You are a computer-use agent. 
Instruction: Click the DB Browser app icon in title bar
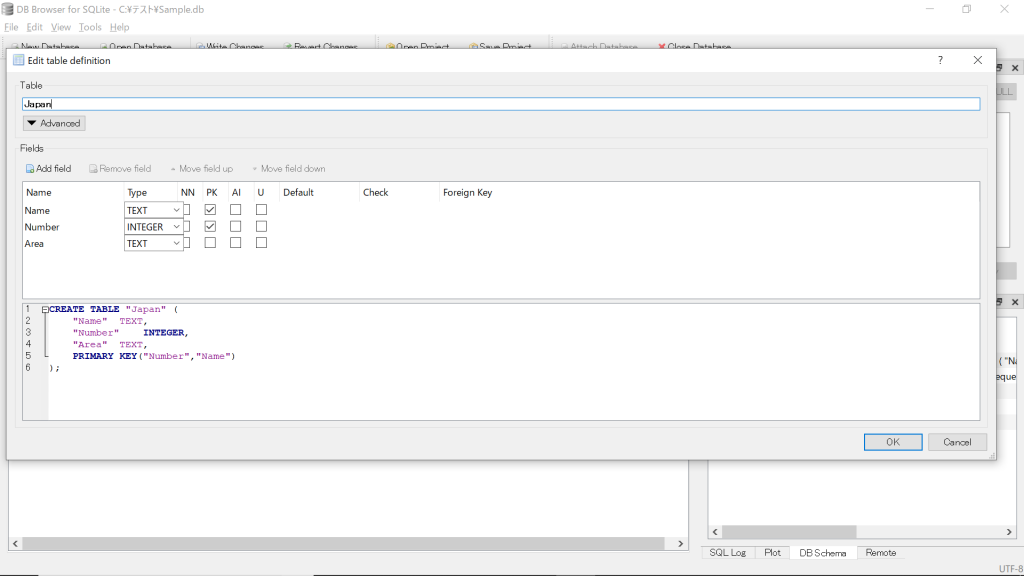(8, 9)
